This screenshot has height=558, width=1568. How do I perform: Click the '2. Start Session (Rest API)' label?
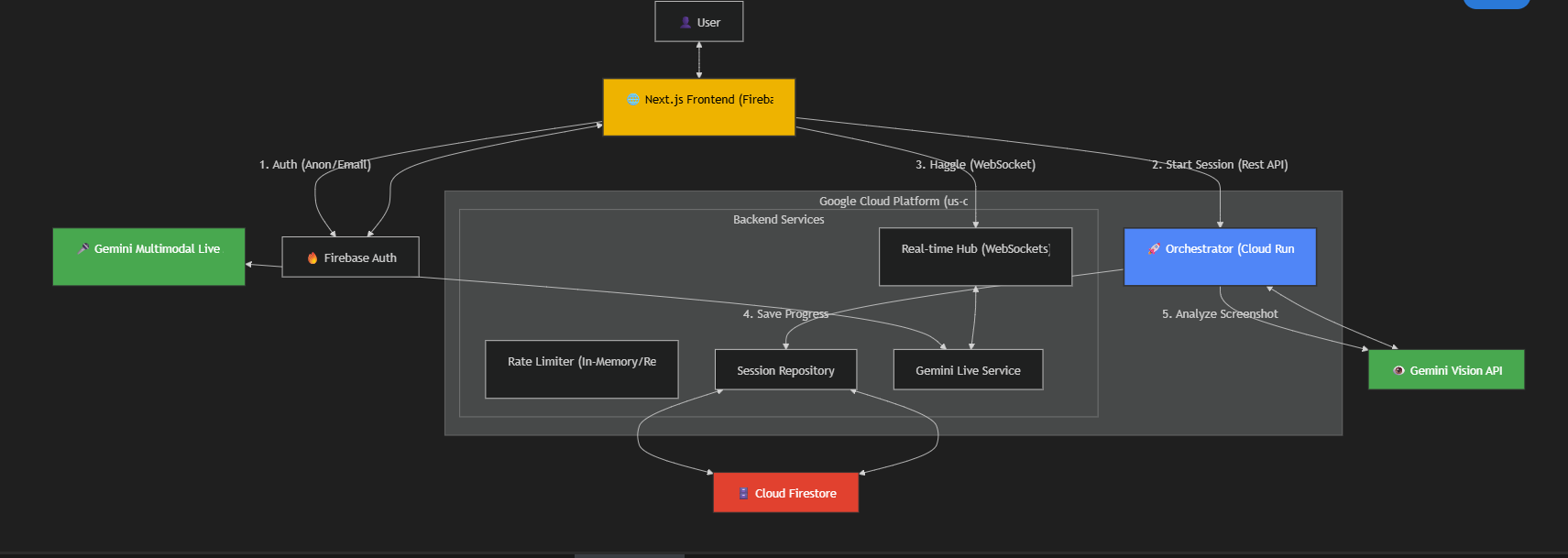pos(1220,165)
